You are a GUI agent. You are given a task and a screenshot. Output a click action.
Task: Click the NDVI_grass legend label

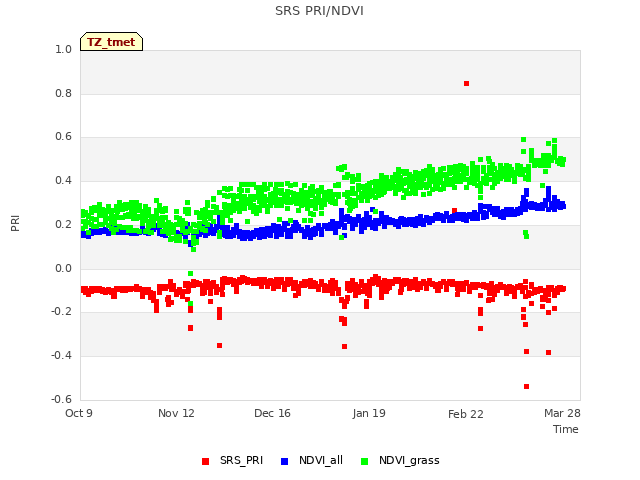[x=409, y=460]
